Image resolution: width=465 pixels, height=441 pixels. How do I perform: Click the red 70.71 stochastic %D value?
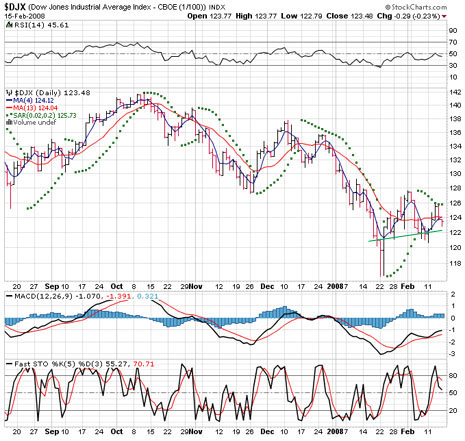click(144, 364)
